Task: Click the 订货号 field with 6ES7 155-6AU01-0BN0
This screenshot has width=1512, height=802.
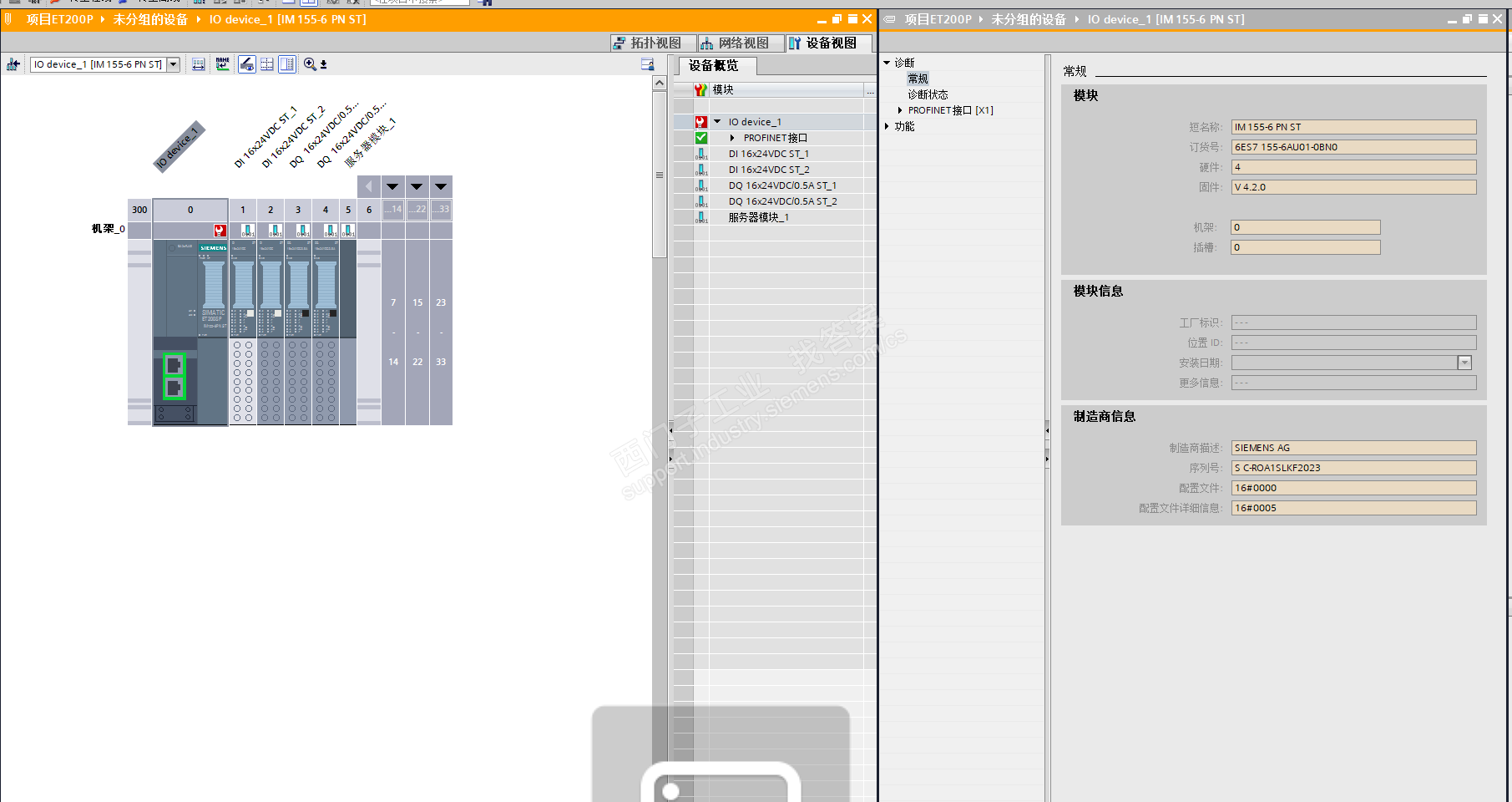Action: click(1353, 147)
